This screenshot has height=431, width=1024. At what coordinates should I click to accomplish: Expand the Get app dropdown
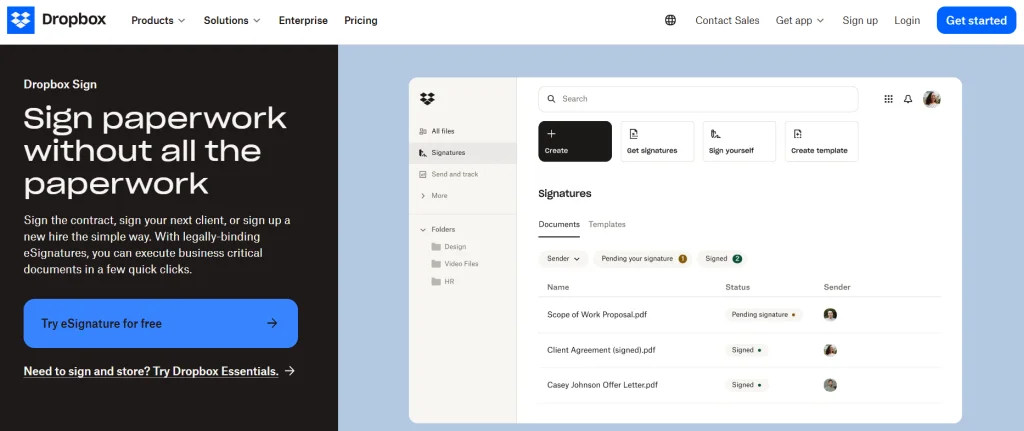799,20
